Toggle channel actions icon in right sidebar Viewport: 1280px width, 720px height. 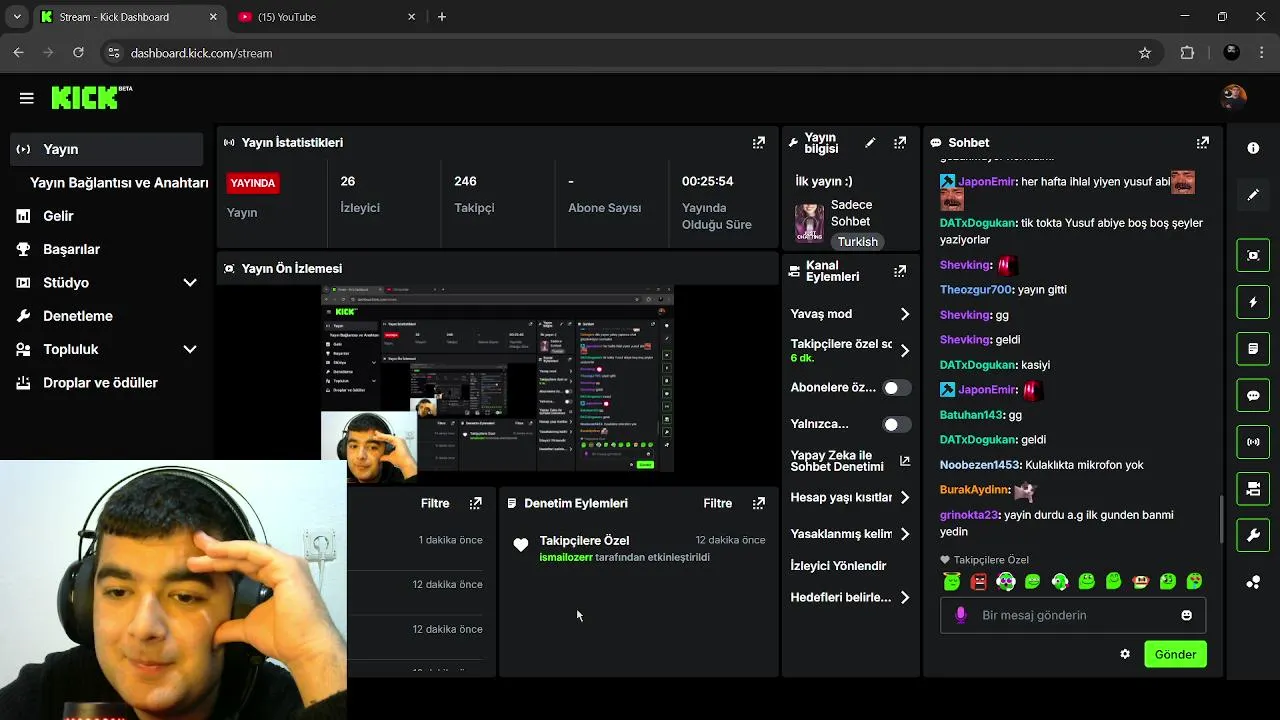[1253, 488]
